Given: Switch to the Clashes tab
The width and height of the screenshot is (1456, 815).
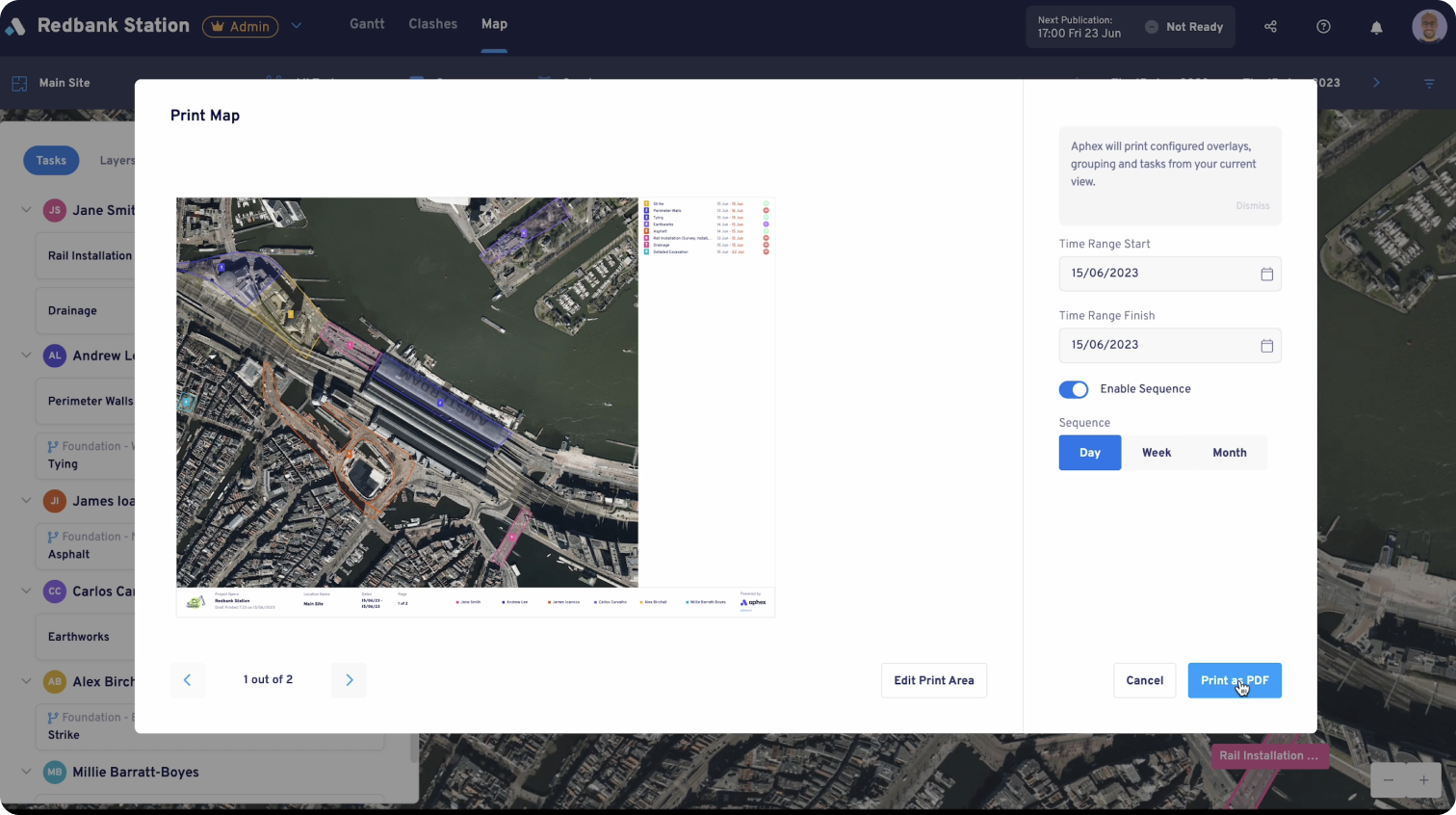Looking at the screenshot, I should click(x=432, y=24).
